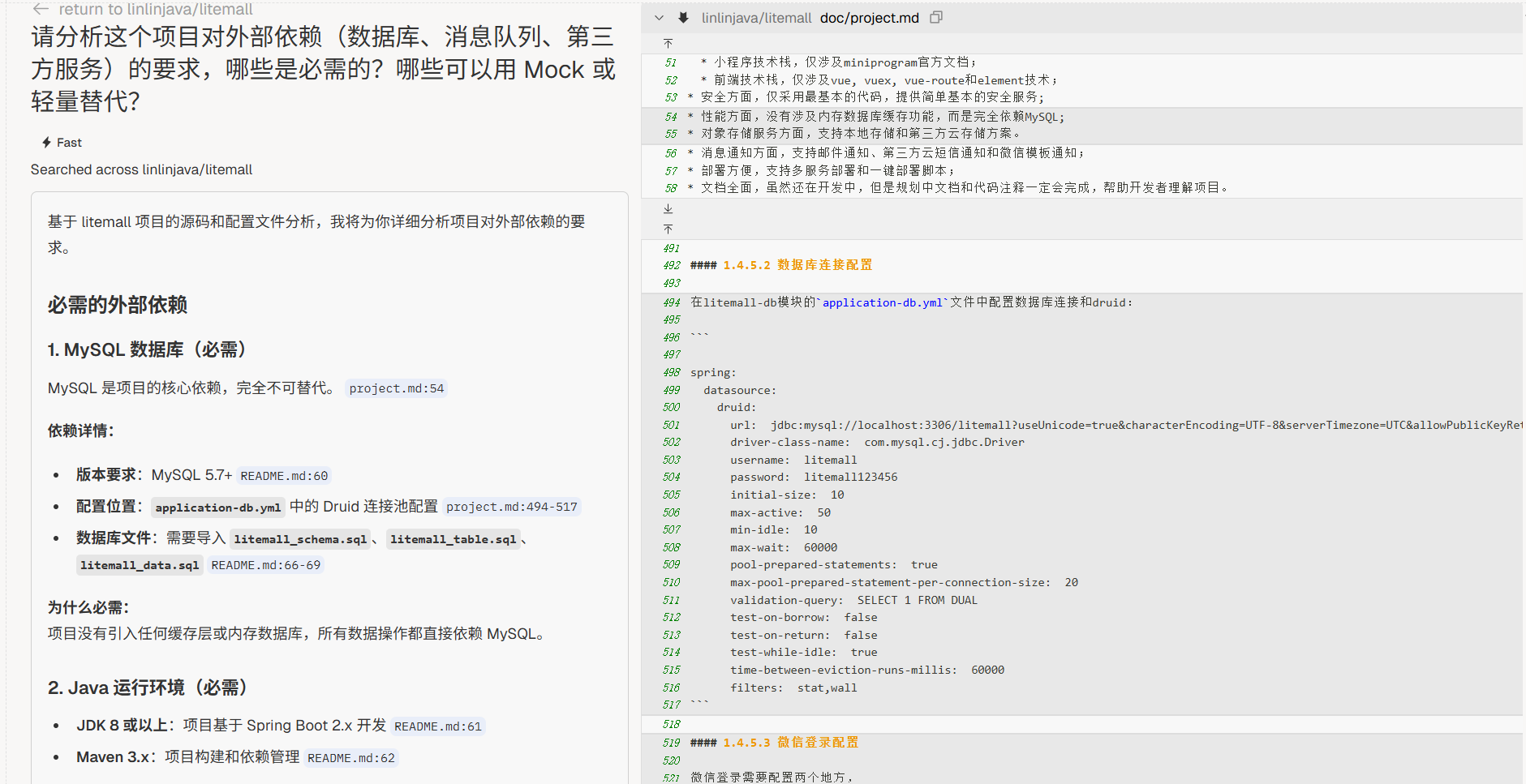The image size is (1526, 784).
Task: Click the solid down-arrow icon before linlinjava/litemall
Action: [x=684, y=18]
